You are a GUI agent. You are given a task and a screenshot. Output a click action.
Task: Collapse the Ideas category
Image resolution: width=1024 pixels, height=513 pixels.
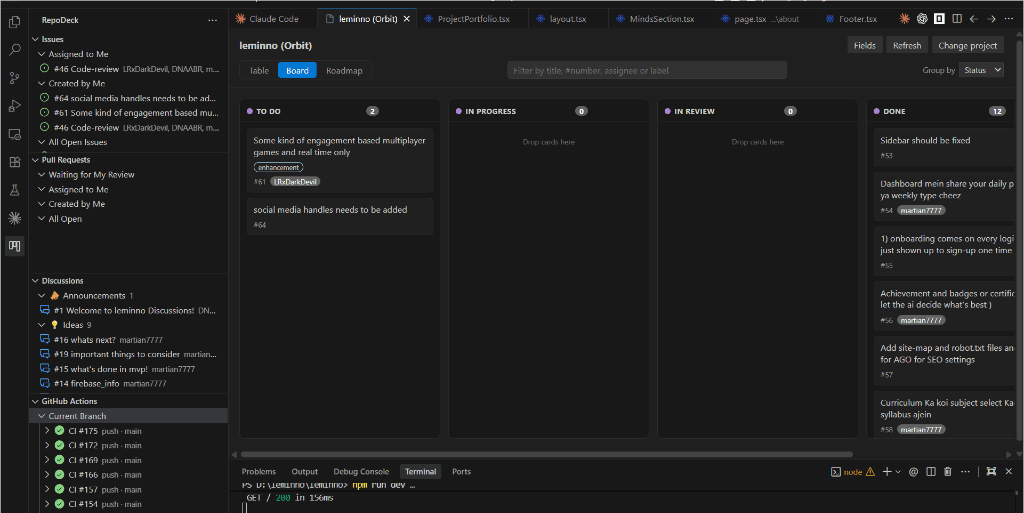[x=42, y=325]
